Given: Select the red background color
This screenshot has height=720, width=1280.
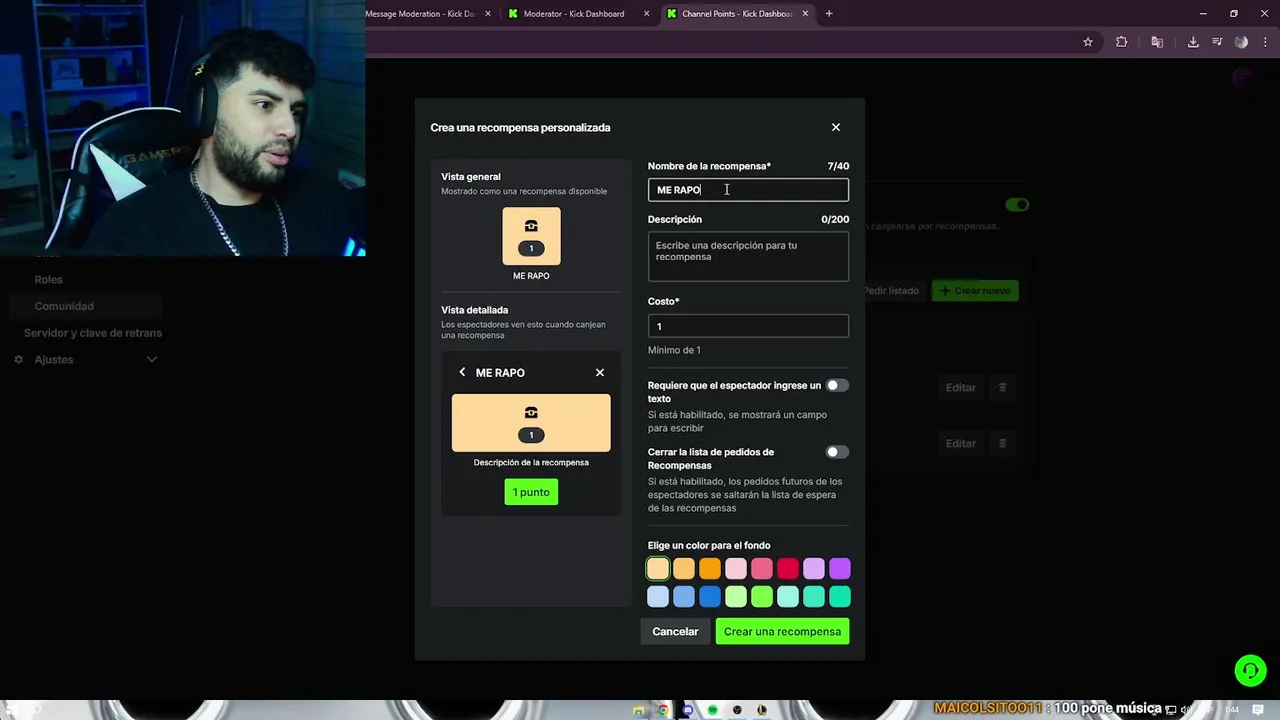Looking at the screenshot, I should (x=788, y=569).
